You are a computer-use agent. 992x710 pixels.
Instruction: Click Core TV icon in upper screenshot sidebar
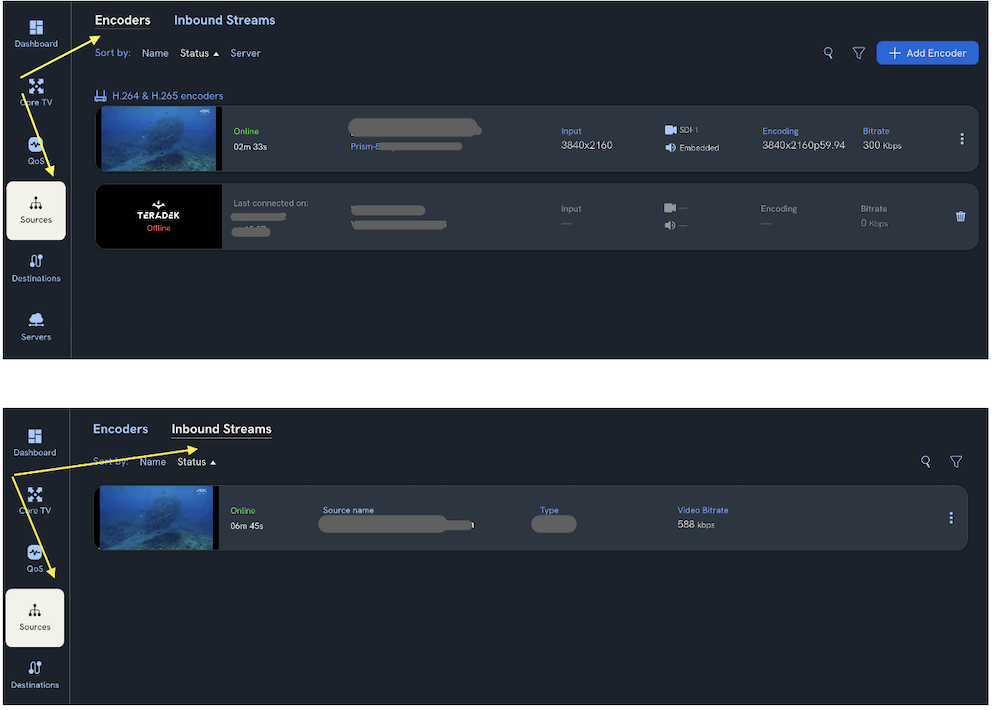click(x=36, y=91)
